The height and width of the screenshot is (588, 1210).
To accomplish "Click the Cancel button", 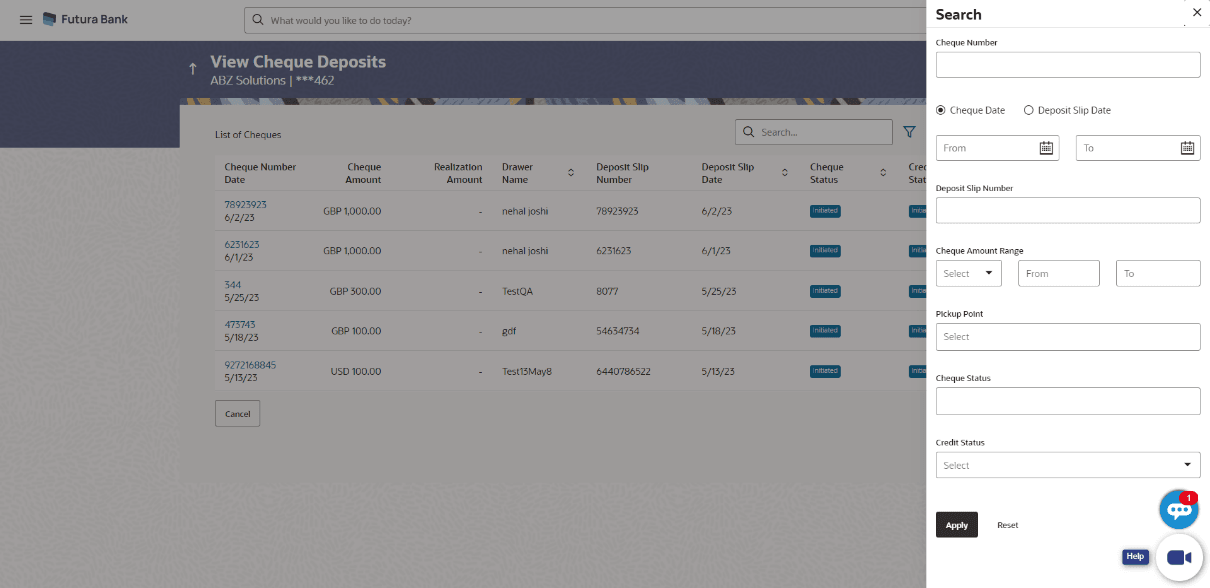I will (x=237, y=414).
